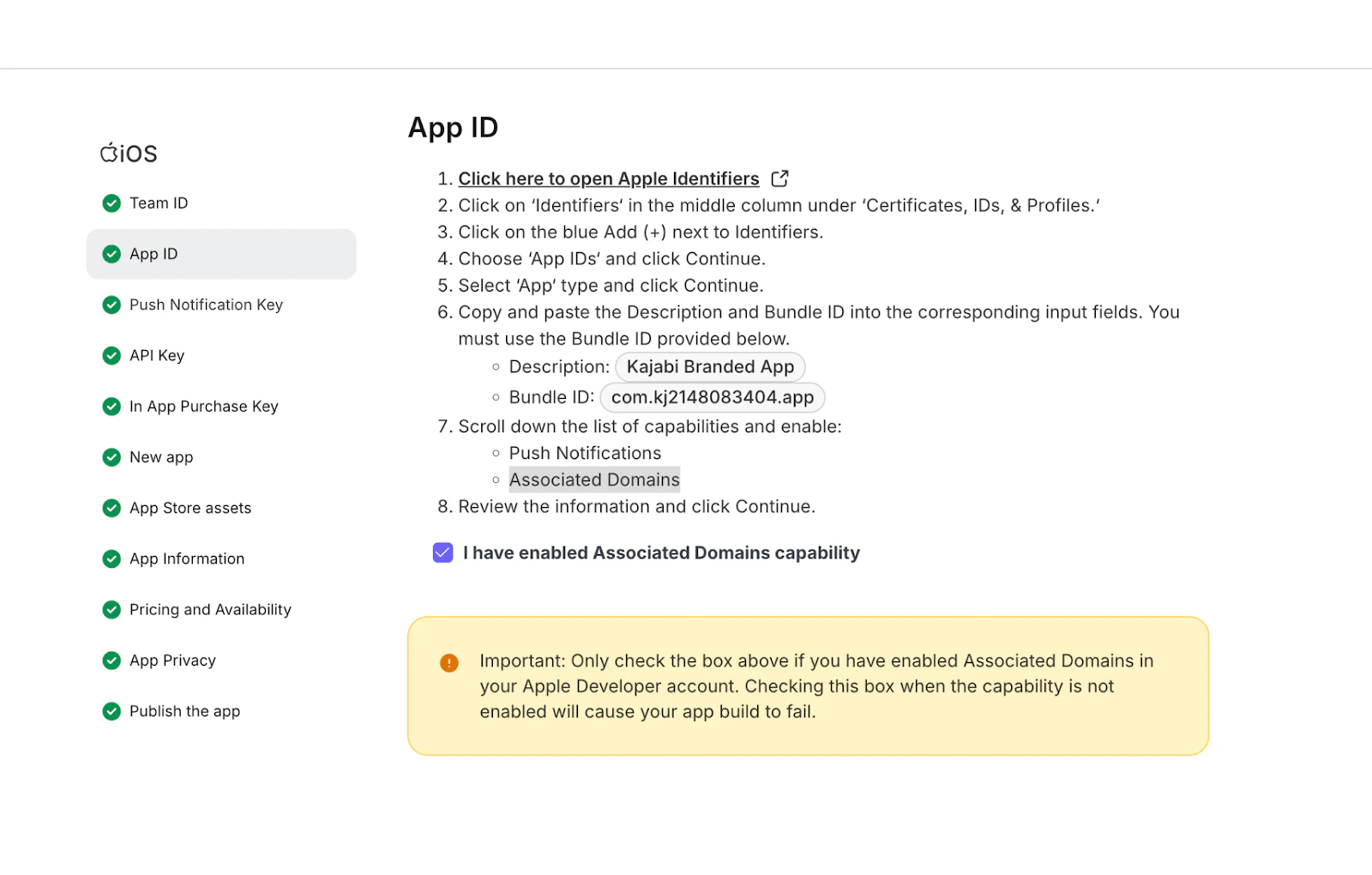This screenshot has height=875, width=1372.
Task: Click the orange warning icon in the notice box
Action: 448,662
